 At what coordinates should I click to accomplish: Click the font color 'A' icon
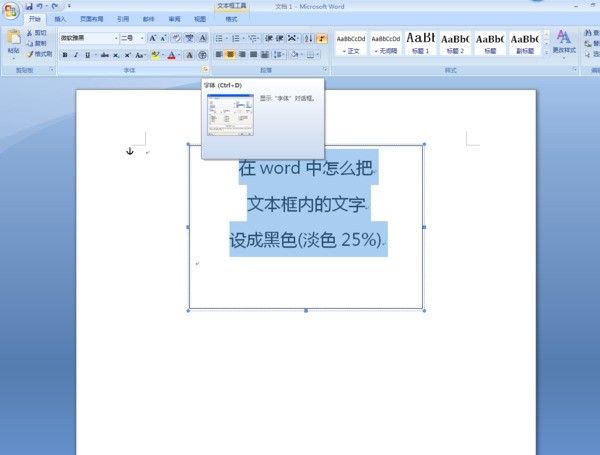(172, 55)
